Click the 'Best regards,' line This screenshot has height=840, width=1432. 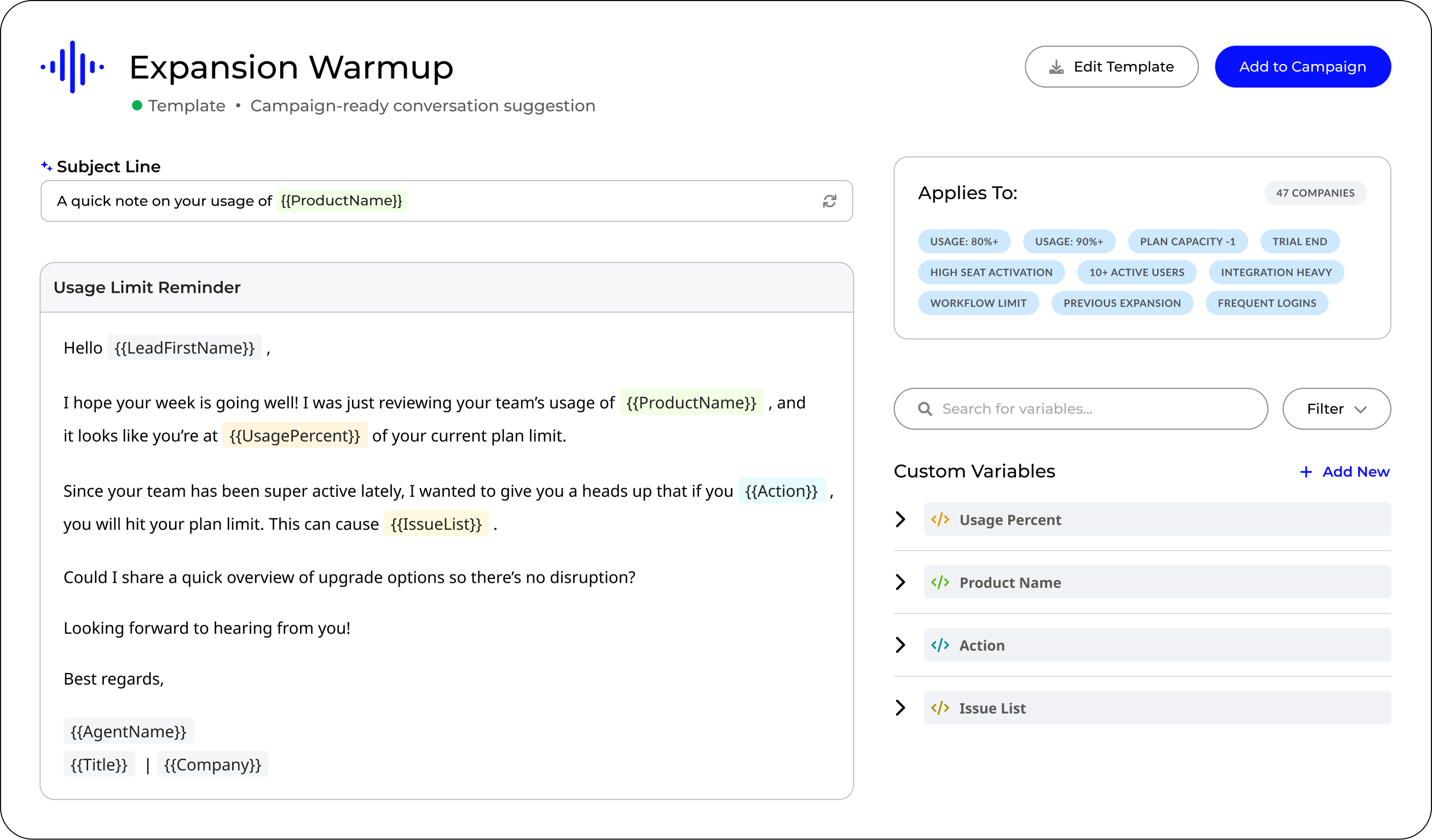(114, 679)
